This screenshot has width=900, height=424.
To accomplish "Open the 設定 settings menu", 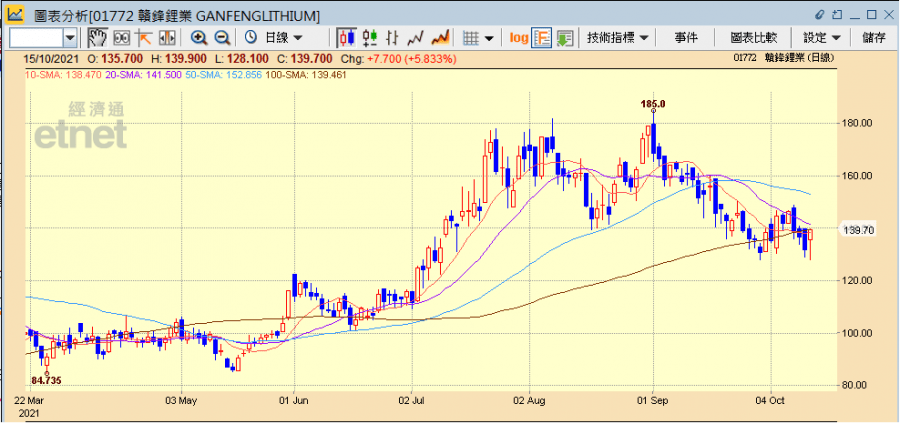I will tap(822, 37).
